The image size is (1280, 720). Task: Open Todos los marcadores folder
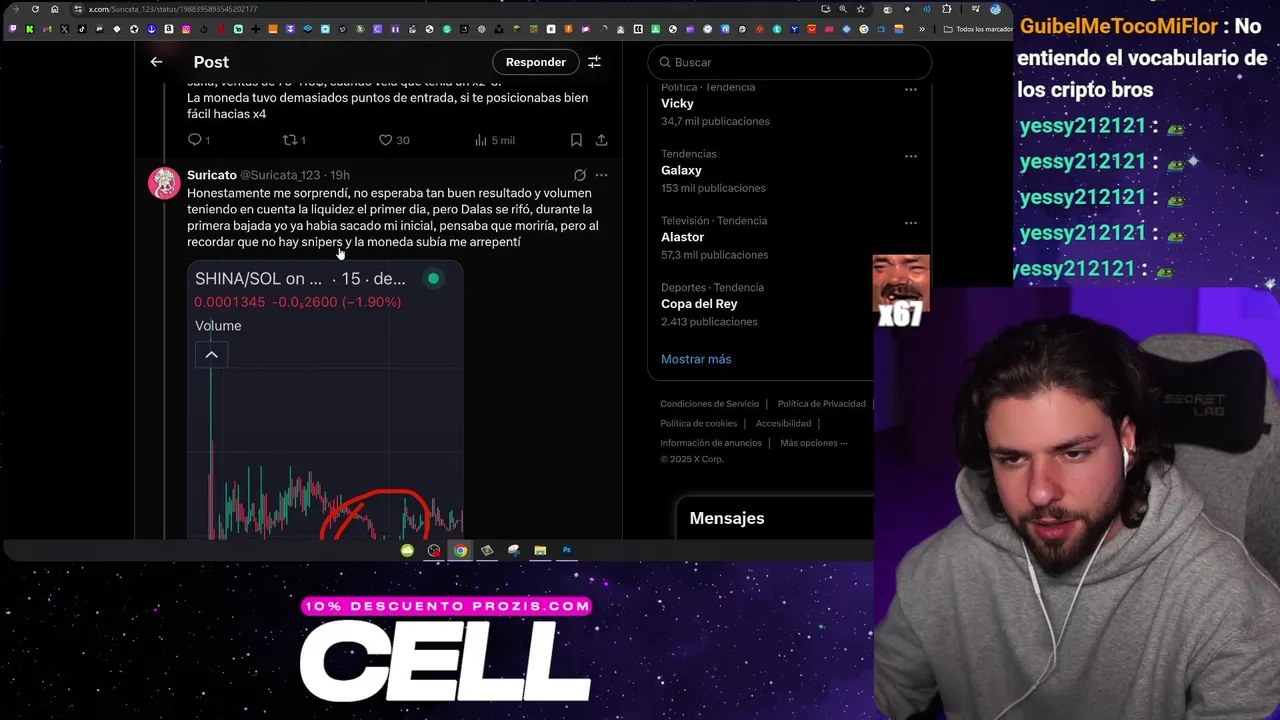978,29
